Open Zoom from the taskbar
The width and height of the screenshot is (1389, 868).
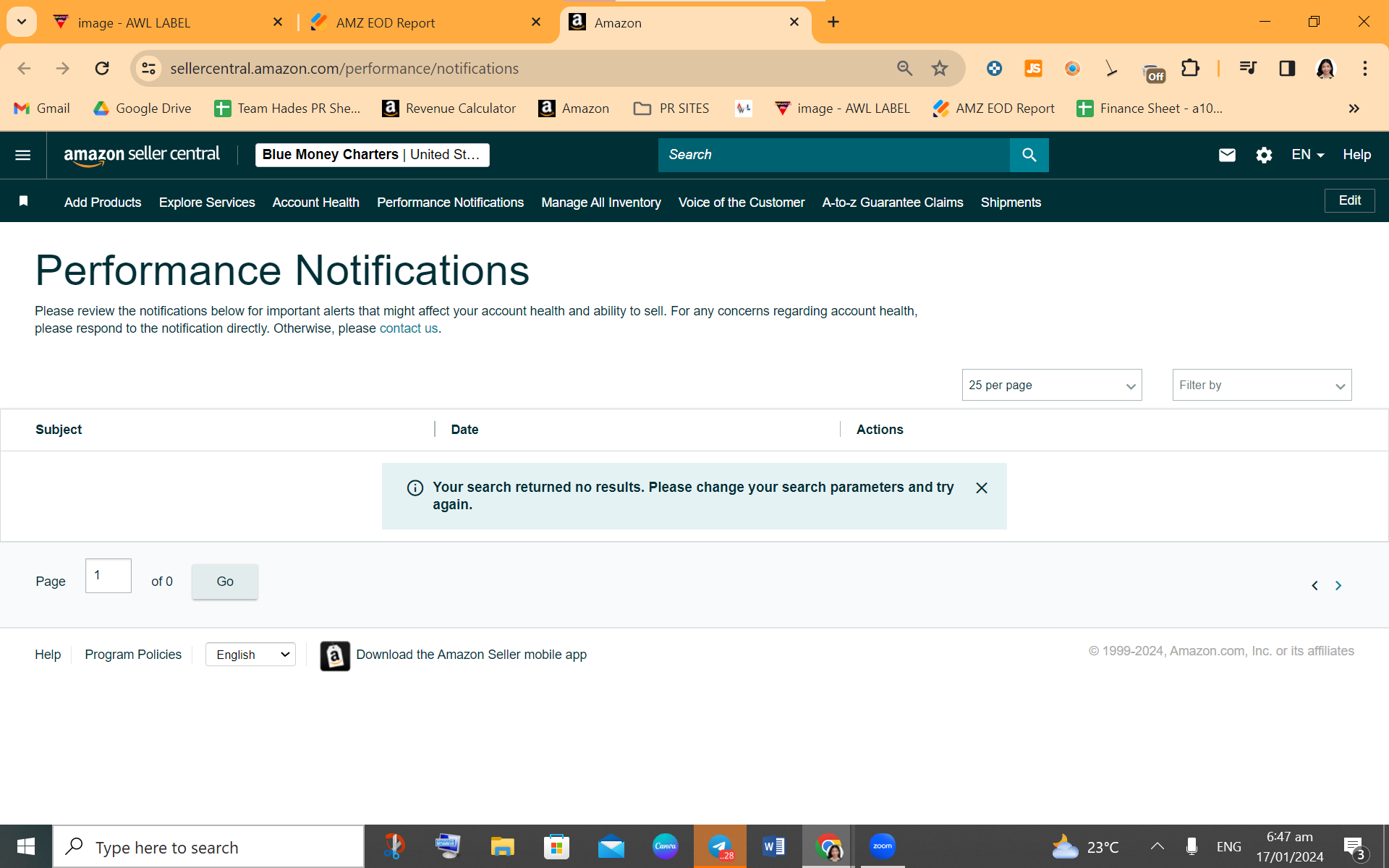(x=882, y=846)
